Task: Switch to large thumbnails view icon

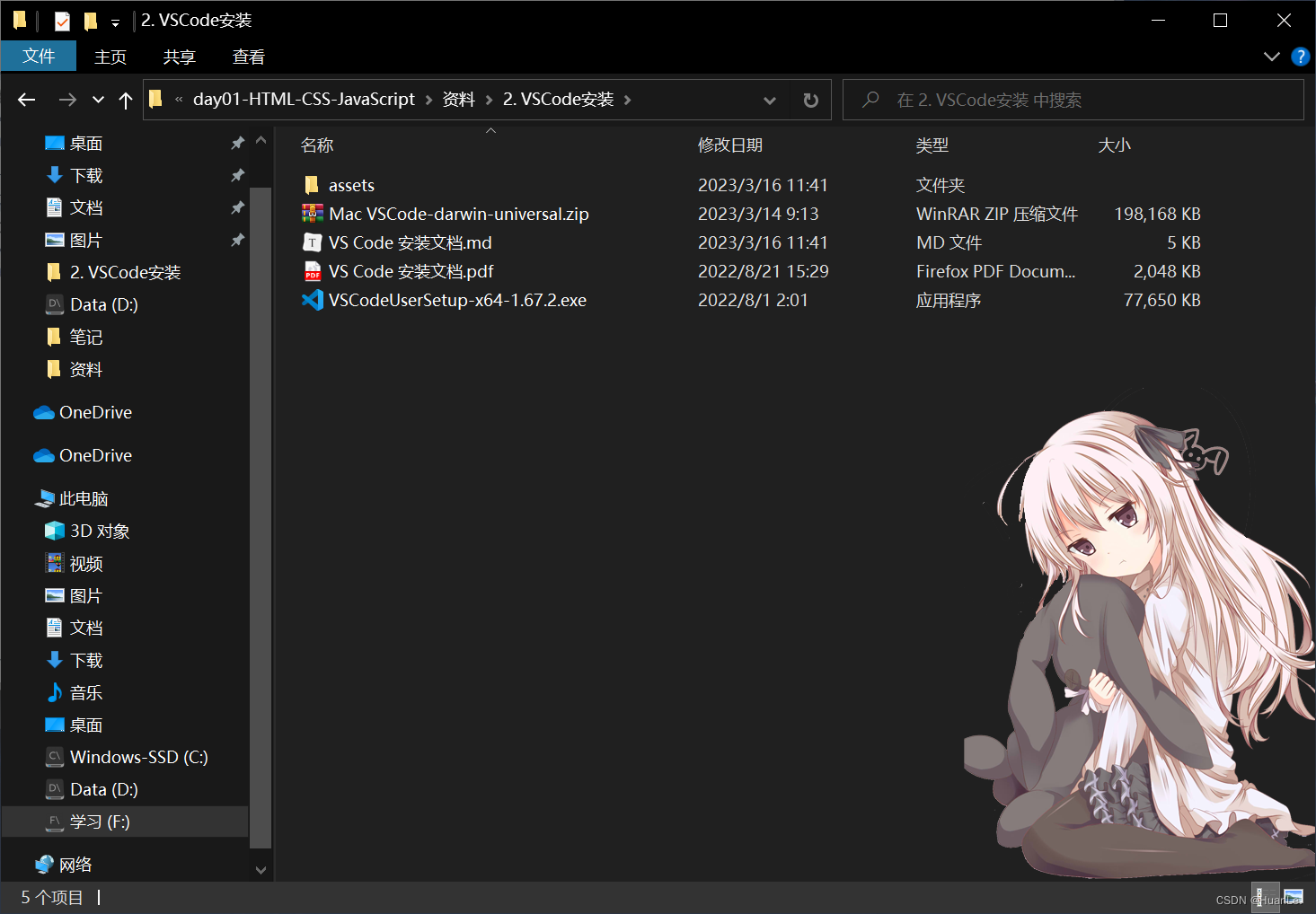Action: point(1293,897)
